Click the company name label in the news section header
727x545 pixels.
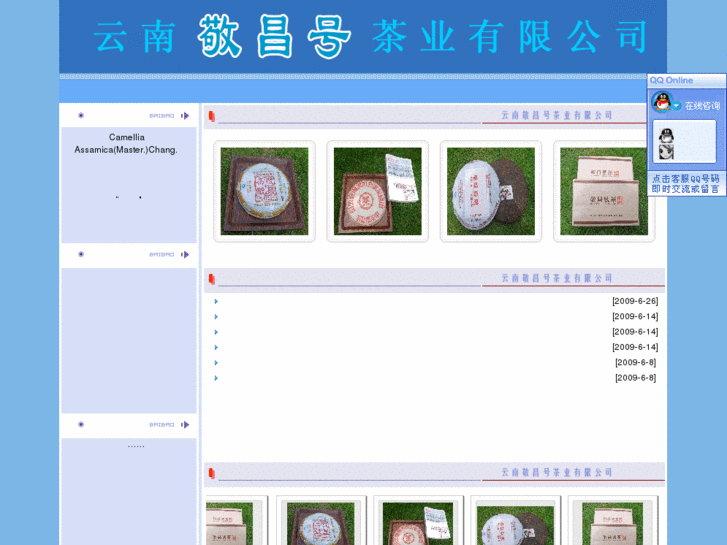pyautogui.click(x=556, y=278)
